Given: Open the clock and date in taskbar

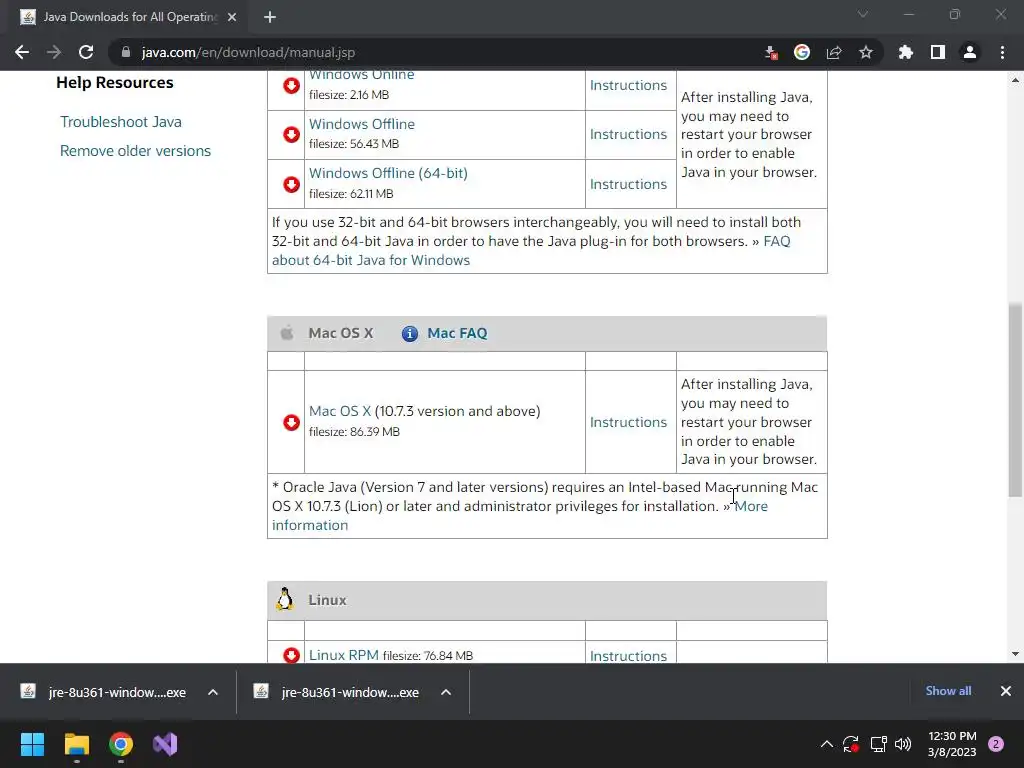Looking at the screenshot, I should [x=952, y=744].
